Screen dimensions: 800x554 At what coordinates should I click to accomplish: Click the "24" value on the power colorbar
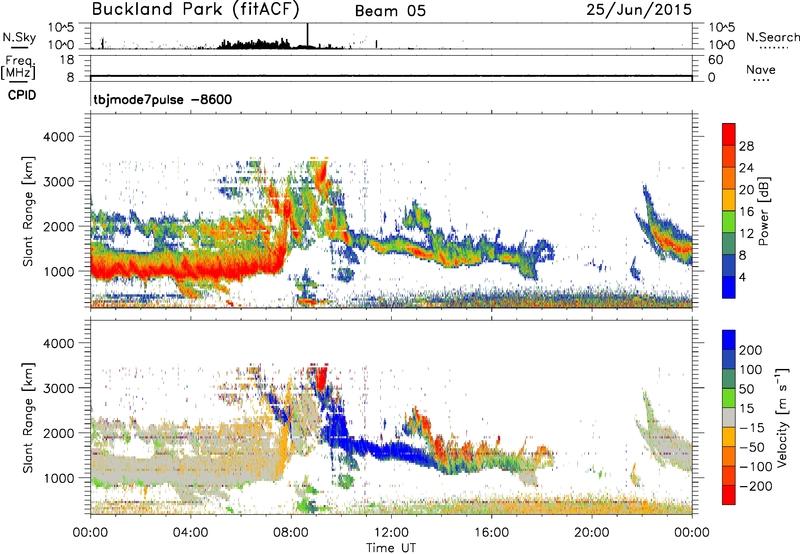[x=746, y=168]
